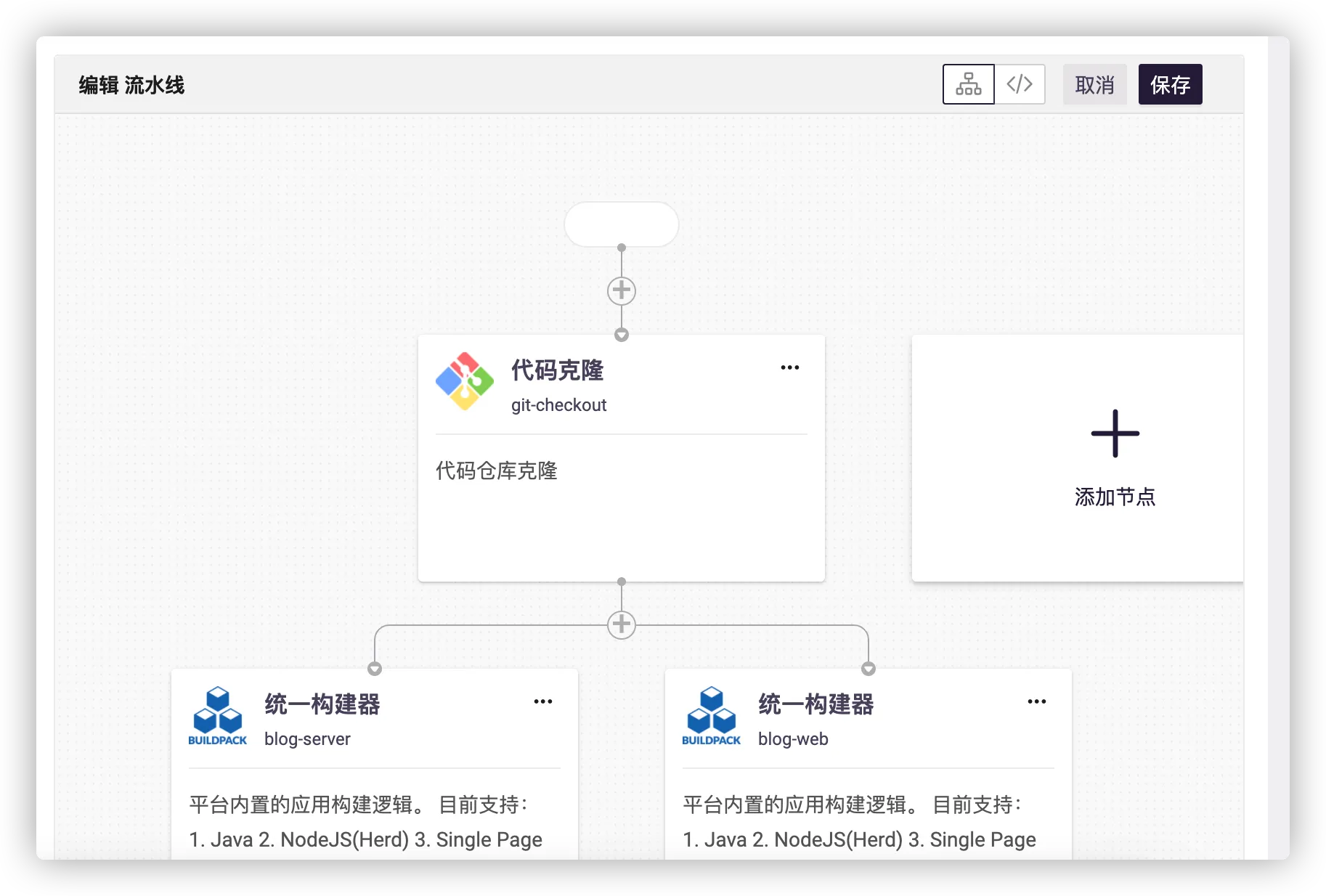The image size is (1326, 896).
Task: Click the 取消 cancel button
Action: pyautogui.click(x=1094, y=85)
